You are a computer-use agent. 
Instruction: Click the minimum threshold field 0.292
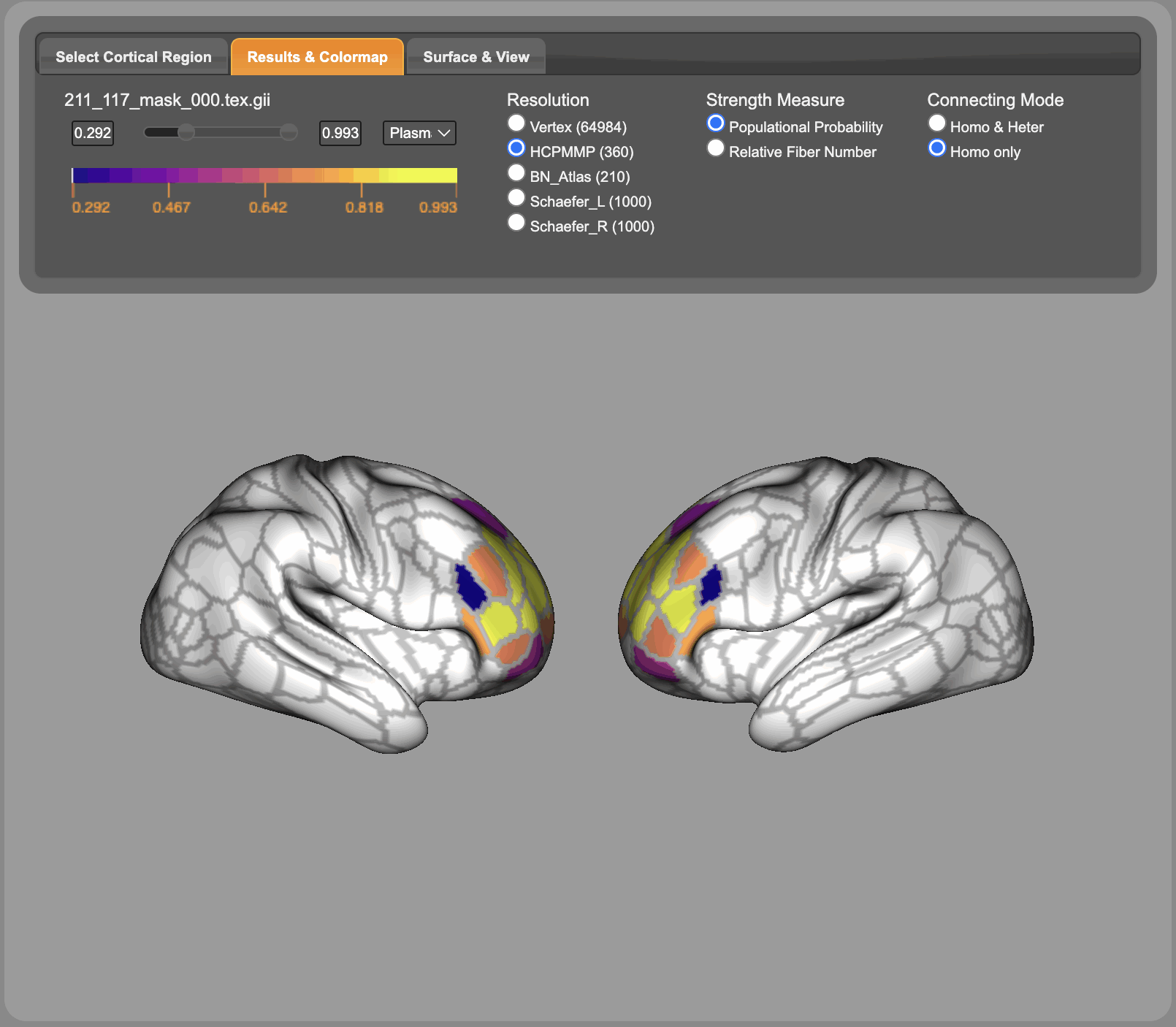tap(93, 133)
